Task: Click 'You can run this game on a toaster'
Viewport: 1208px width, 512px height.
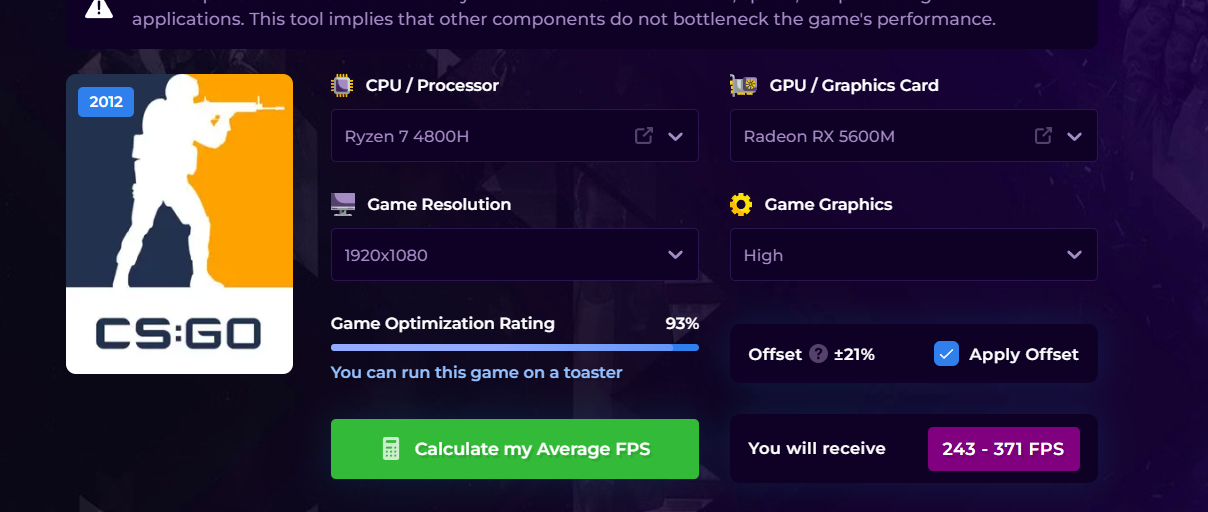Action: [x=476, y=373]
